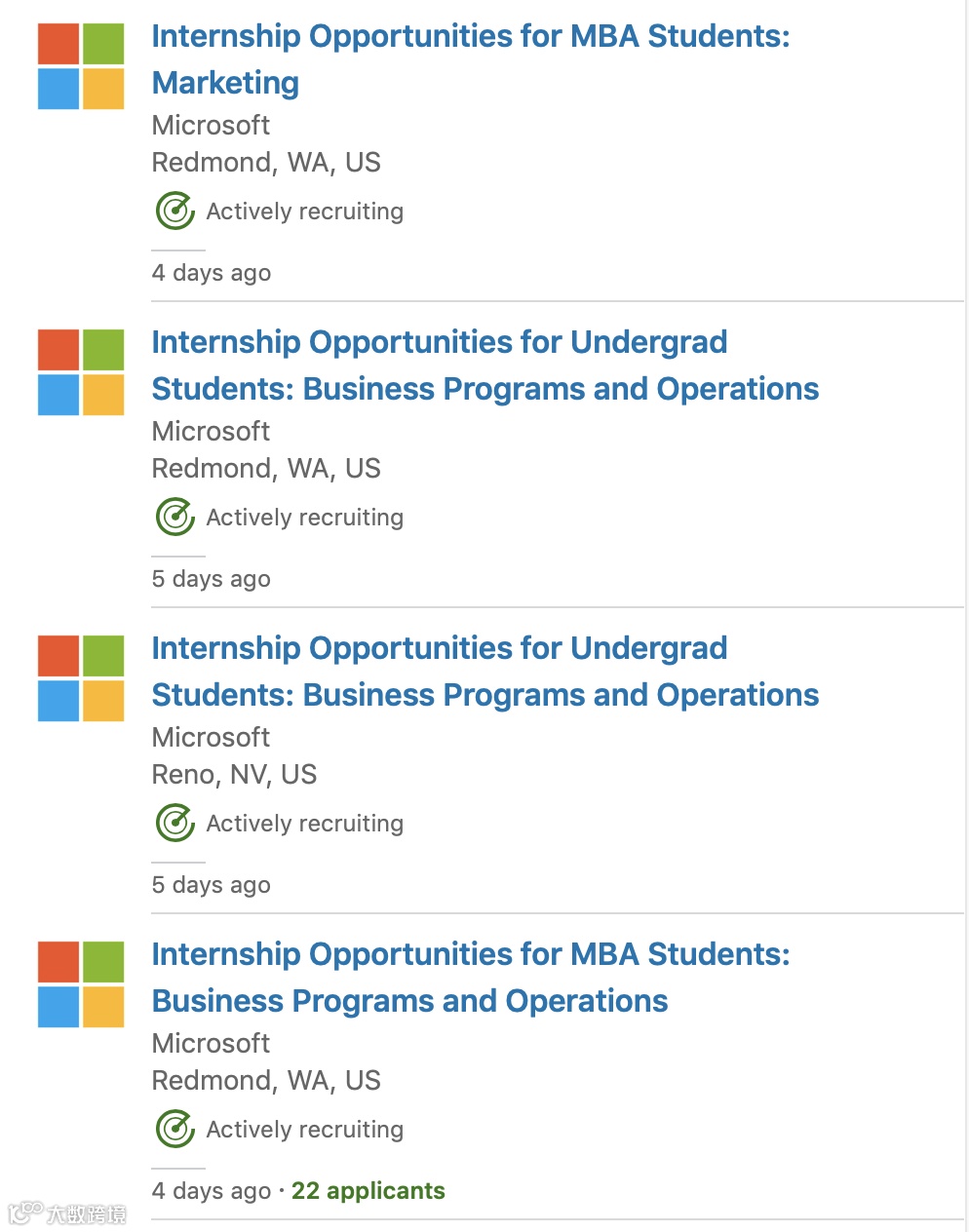Open Undergrad Business Programs internship title in Reno
The width and height of the screenshot is (969, 1232).
(x=484, y=672)
